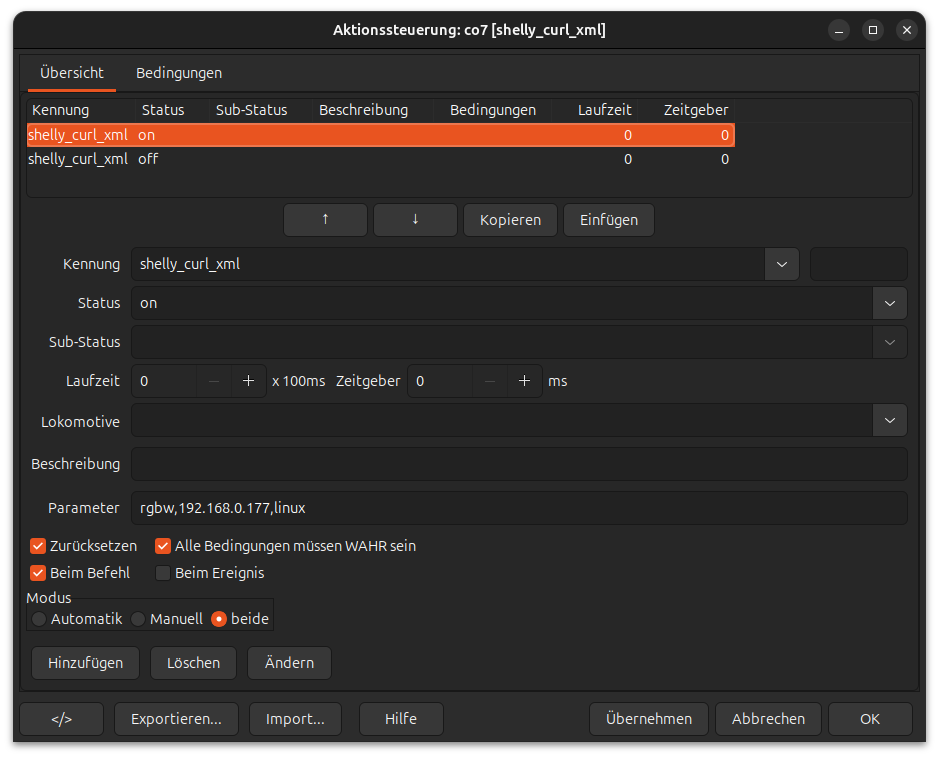
Task: Click the Hinzufügen button
Action: tap(85, 662)
